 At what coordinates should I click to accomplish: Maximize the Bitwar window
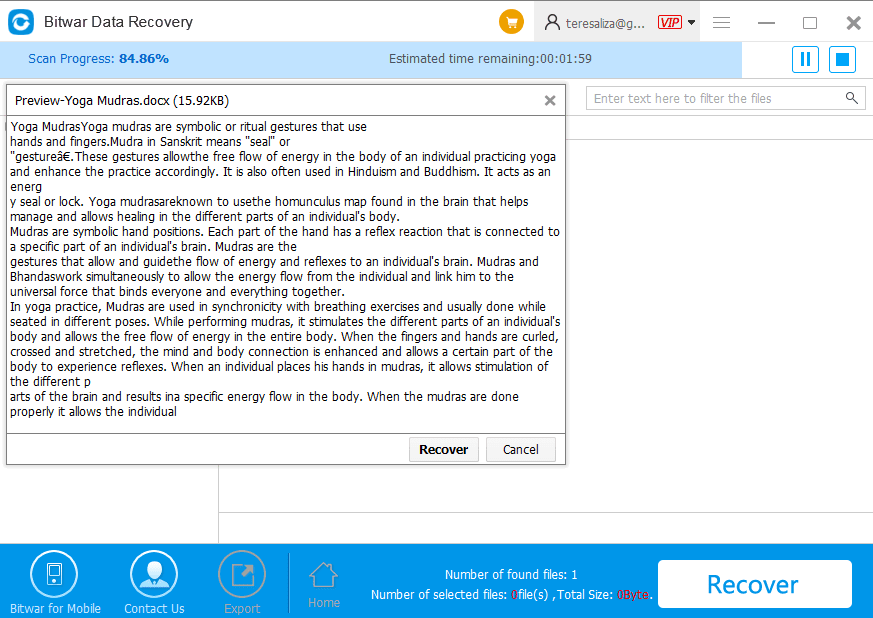(x=810, y=23)
